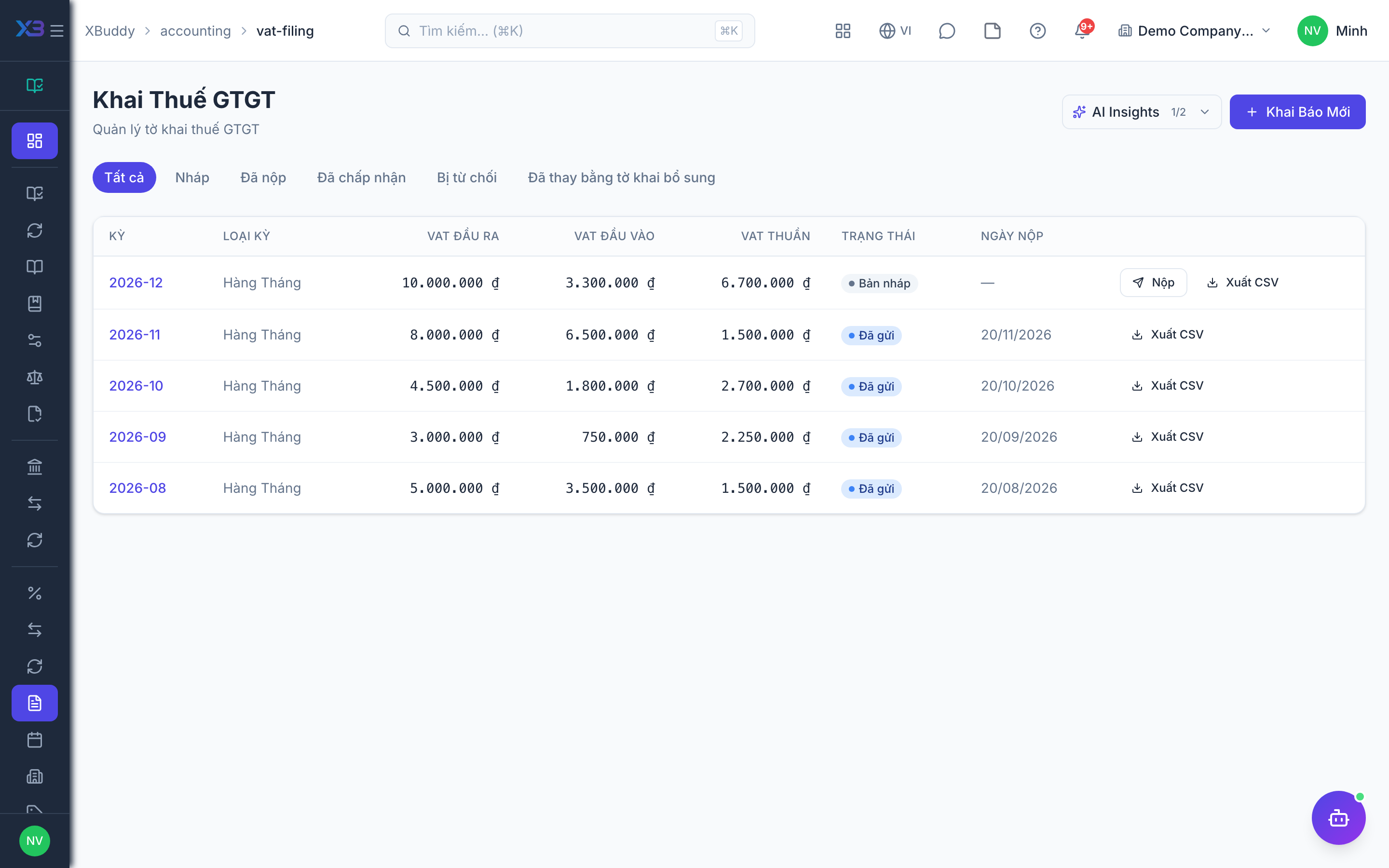This screenshot has height=868, width=1389.
Task: Focus the Tìm kiếm search field
Action: (570, 30)
